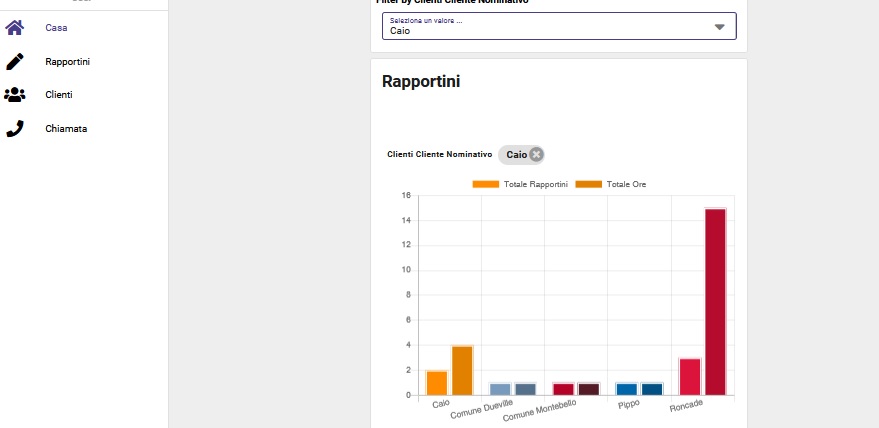Remove the Caio filter chip

pos(536,154)
